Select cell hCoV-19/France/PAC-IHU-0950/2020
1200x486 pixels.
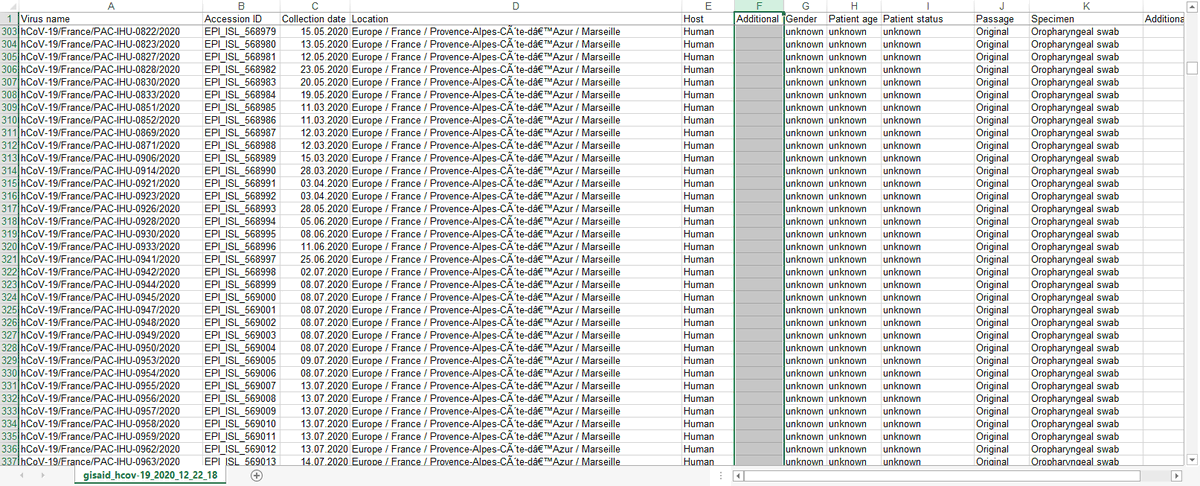coord(110,347)
